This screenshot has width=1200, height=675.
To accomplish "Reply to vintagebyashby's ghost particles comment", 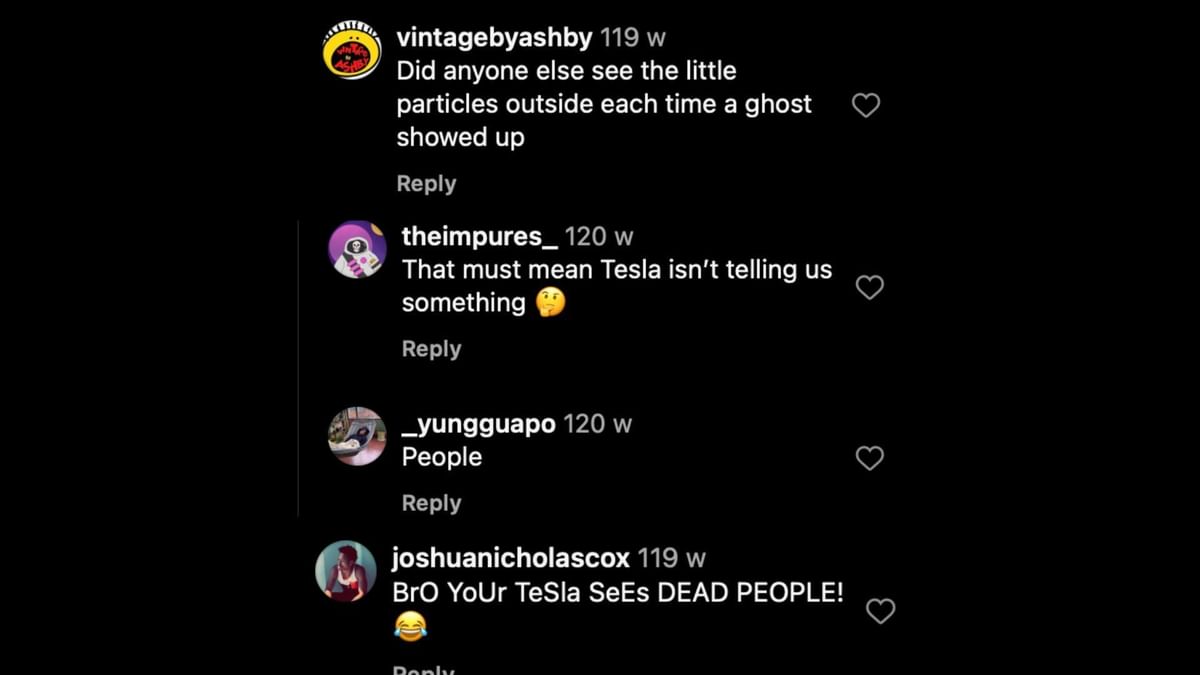I will (x=427, y=183).
